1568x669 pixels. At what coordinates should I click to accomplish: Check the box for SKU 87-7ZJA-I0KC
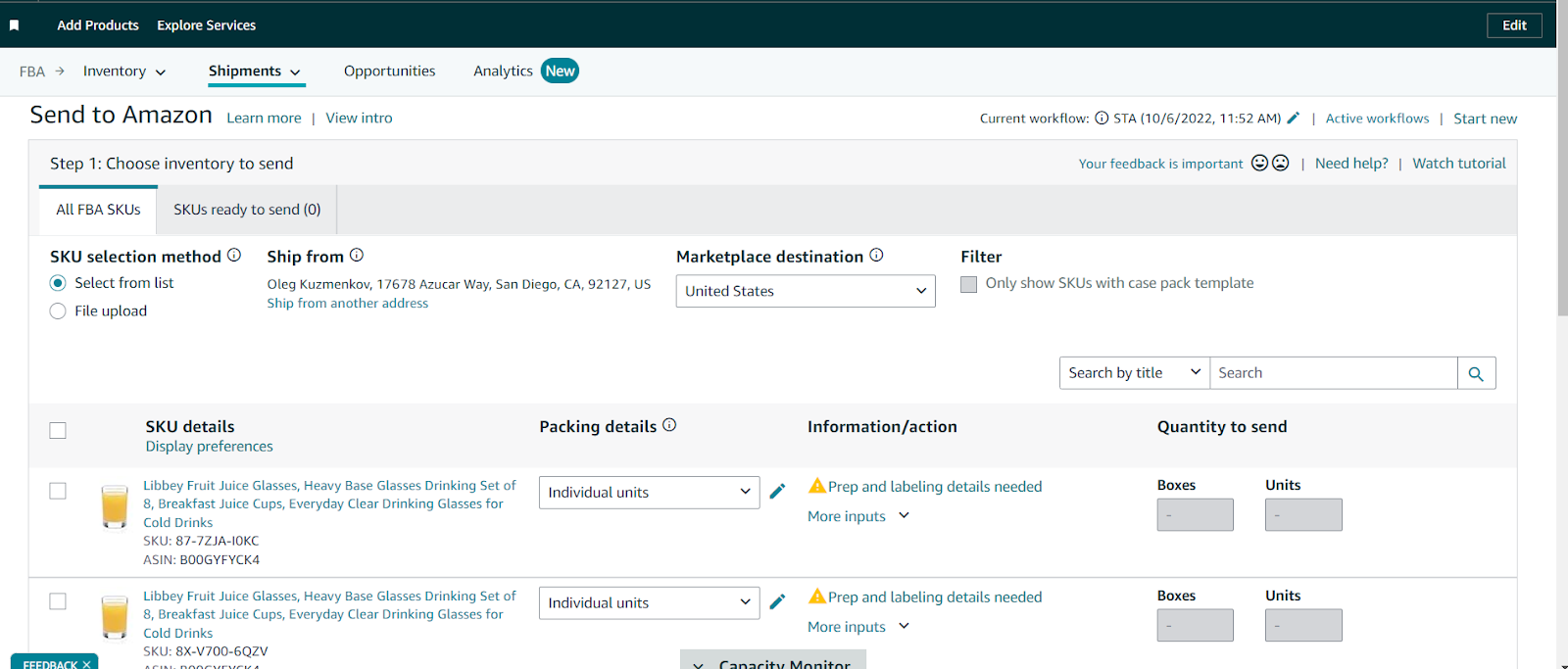[x=58, y=491]
